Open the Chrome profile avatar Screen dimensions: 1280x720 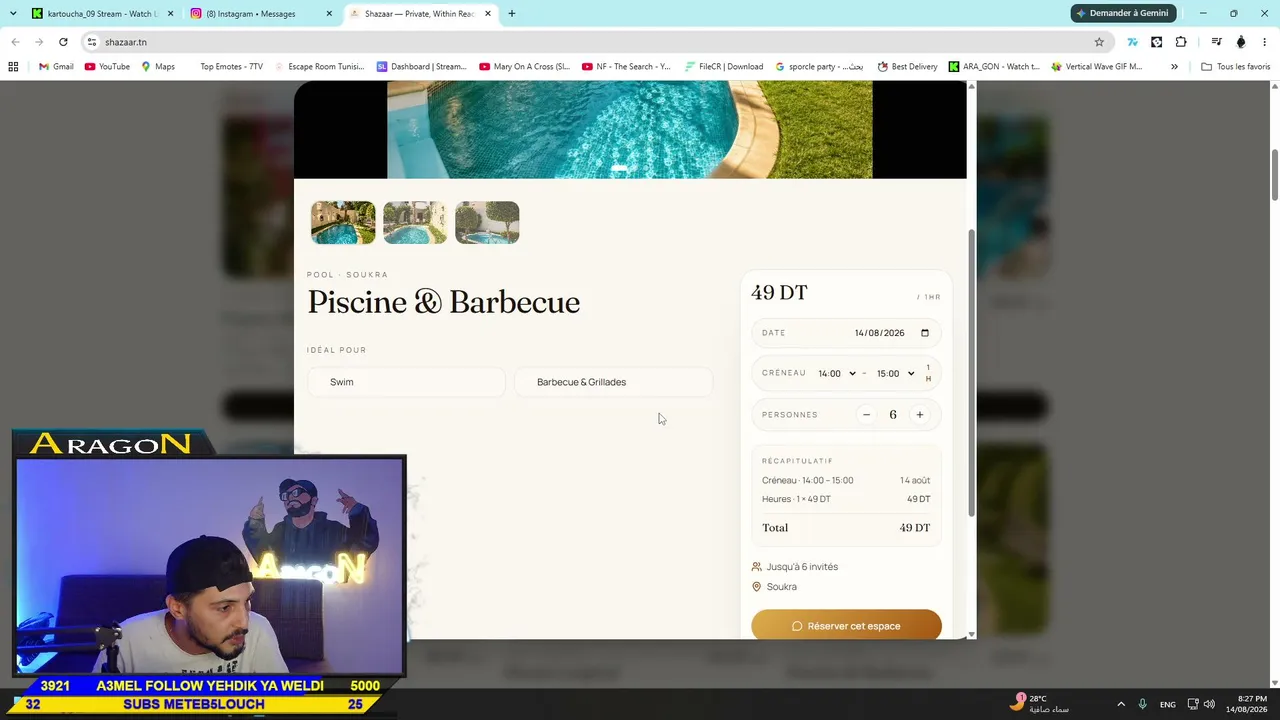(x=1241, y=42)
